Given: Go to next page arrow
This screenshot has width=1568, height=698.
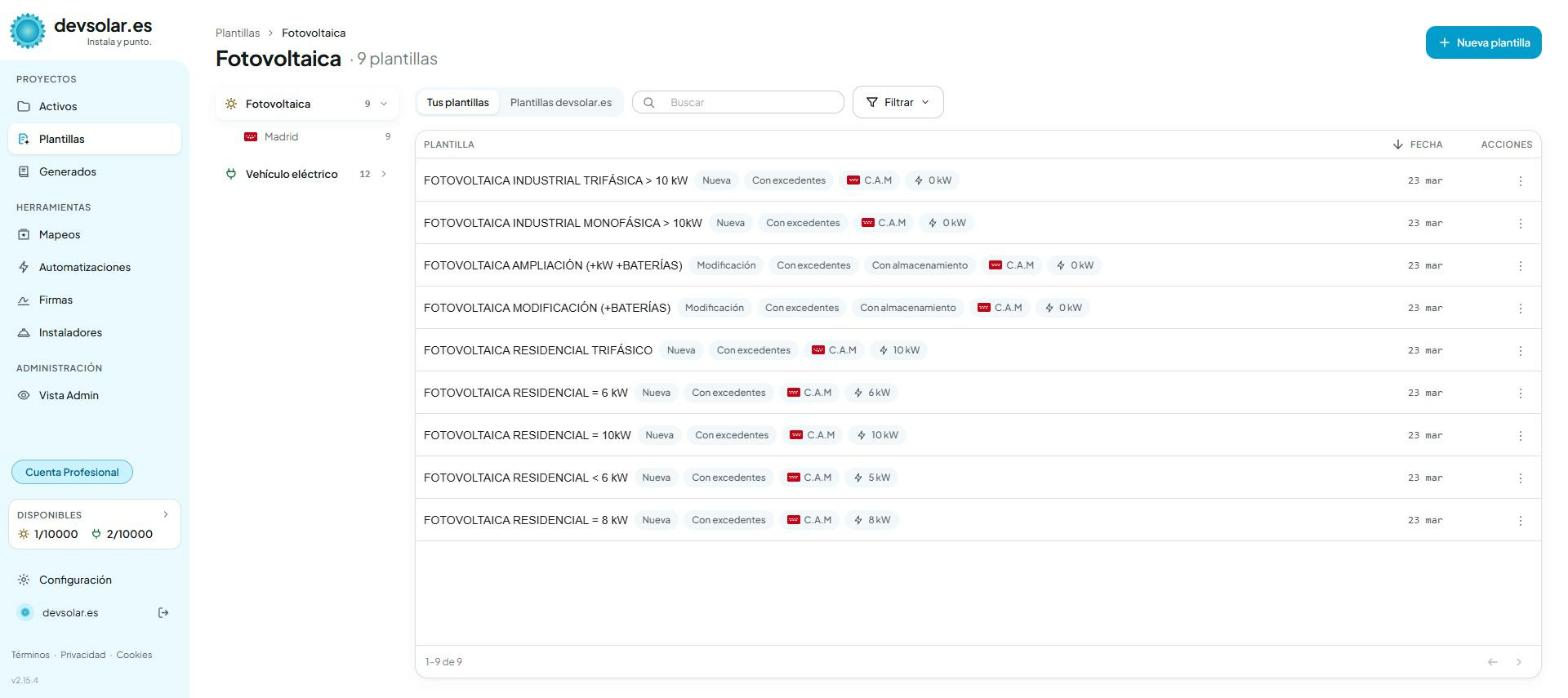Looking at the screenshot, I should (1519, 662).
